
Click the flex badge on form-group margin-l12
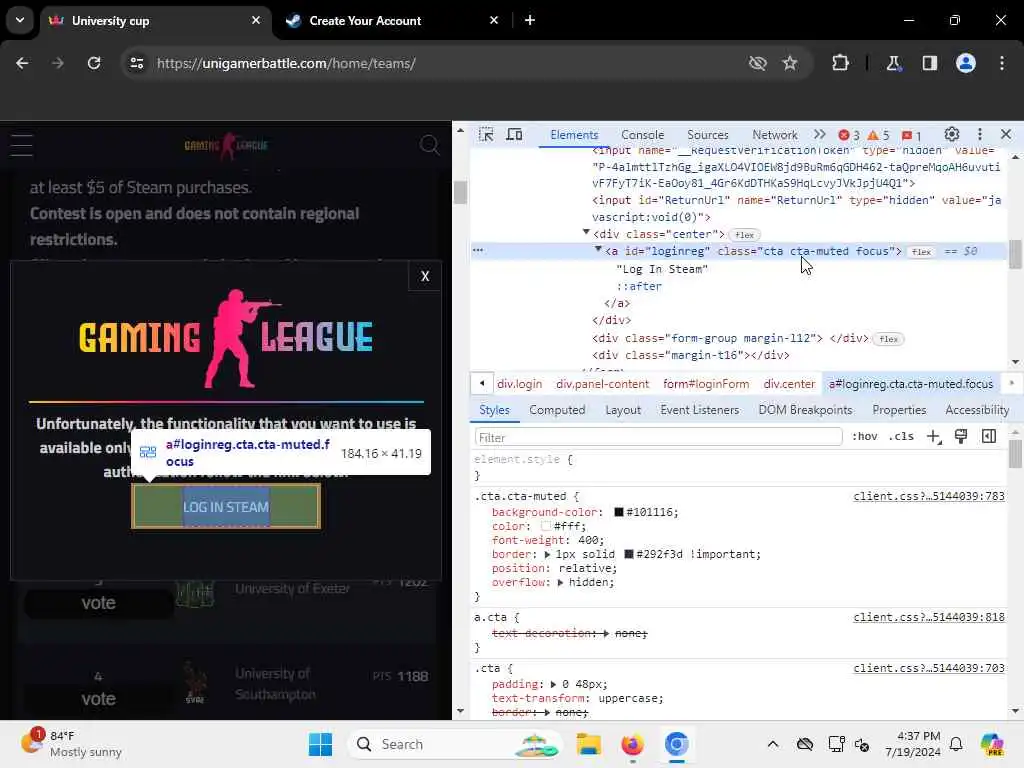pos(889,339)
